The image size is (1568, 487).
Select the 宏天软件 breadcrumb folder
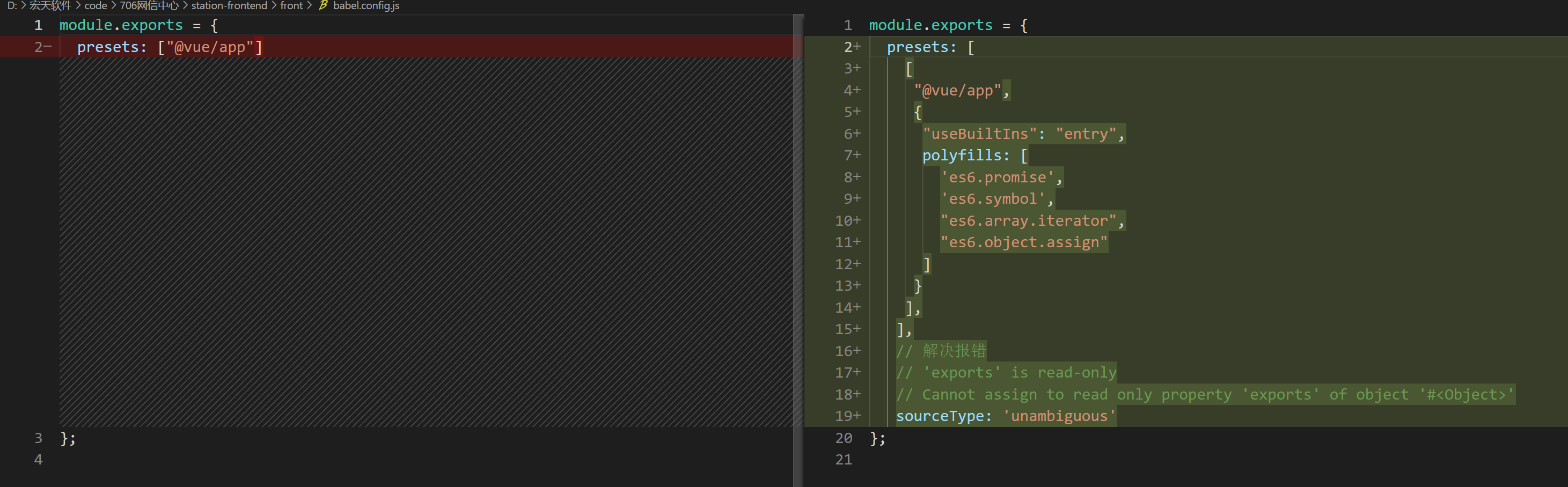pos(50,5)
